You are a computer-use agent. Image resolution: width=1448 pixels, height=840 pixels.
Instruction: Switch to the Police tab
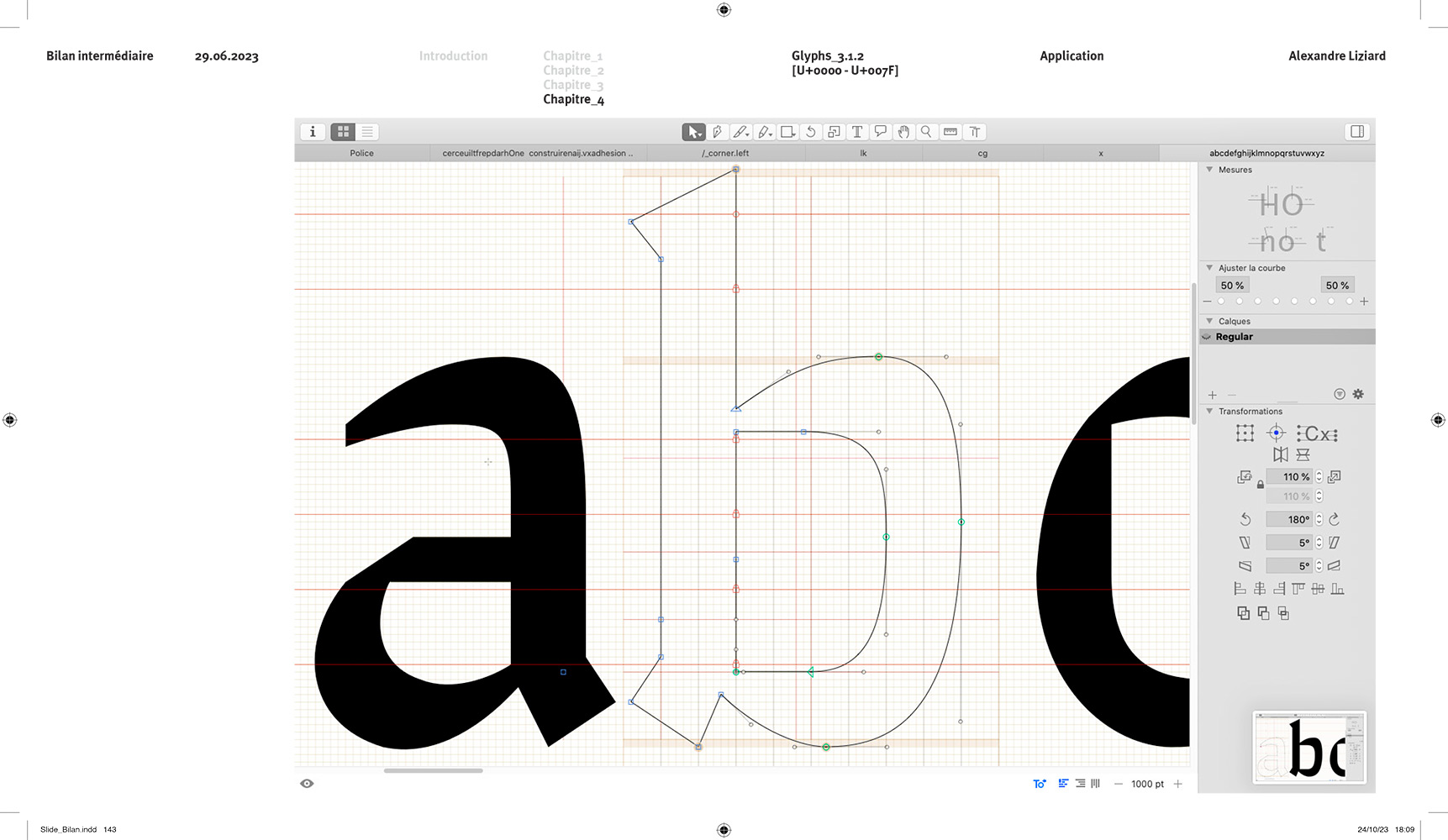(x=361, y=154)
